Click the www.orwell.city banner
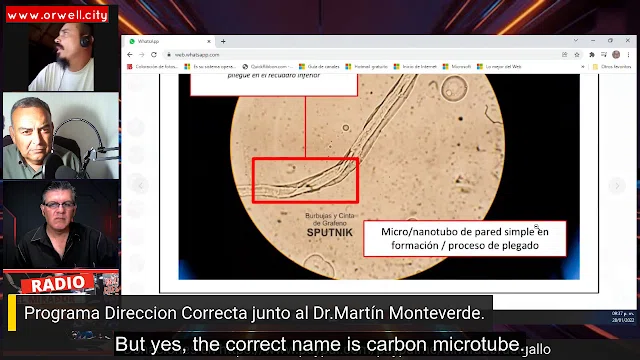The height and width of the screenshot is (360, 640). pos(57,15)
